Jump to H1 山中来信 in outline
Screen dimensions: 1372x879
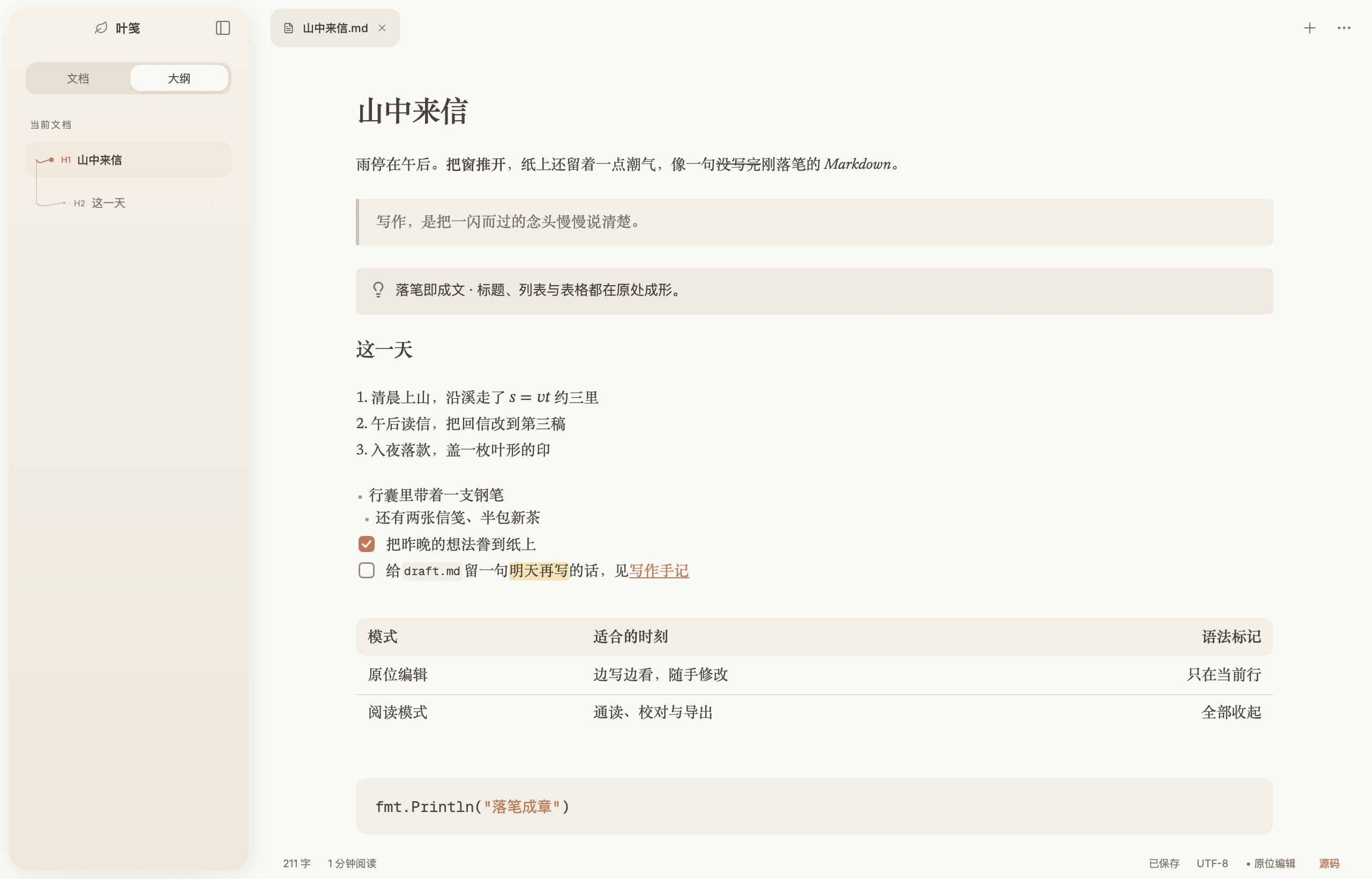(x=129, y=160)
